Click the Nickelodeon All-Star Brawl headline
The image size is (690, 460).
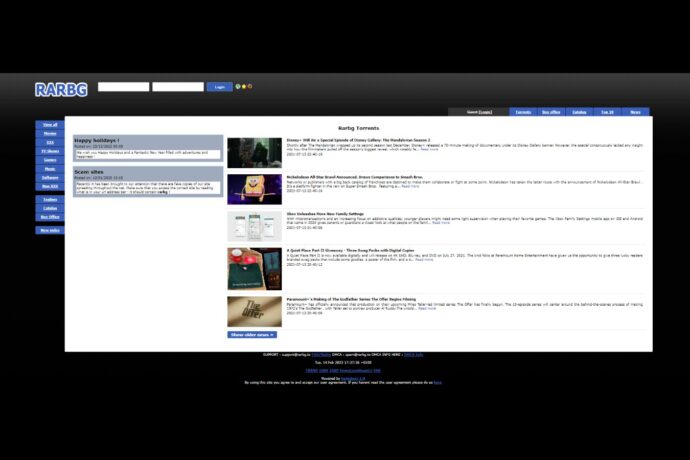tap(355, 177)
